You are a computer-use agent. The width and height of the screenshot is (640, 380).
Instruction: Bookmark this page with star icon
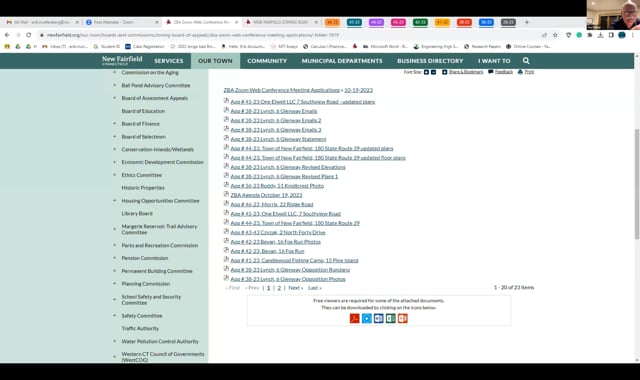coord(555,35)
